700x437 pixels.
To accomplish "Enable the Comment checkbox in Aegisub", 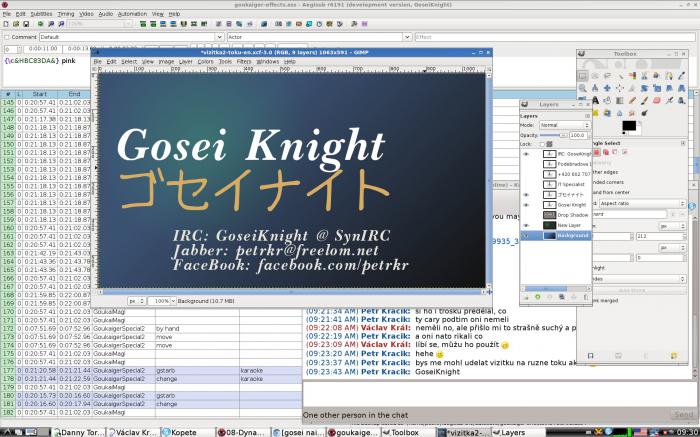I will tap(7, 37).
